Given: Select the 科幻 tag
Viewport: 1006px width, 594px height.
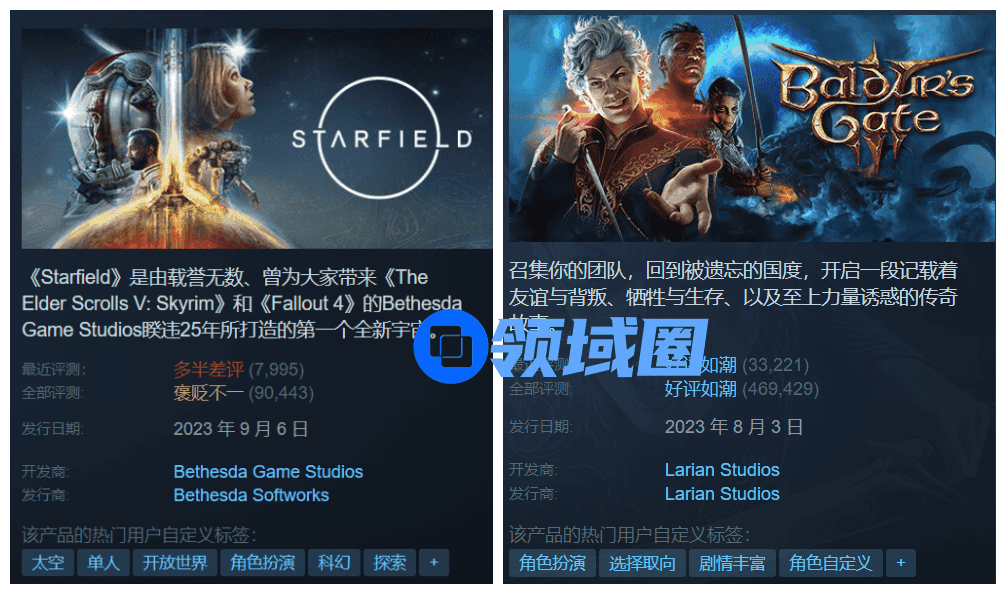Looking at the screenshot, I should pos(334,563).
